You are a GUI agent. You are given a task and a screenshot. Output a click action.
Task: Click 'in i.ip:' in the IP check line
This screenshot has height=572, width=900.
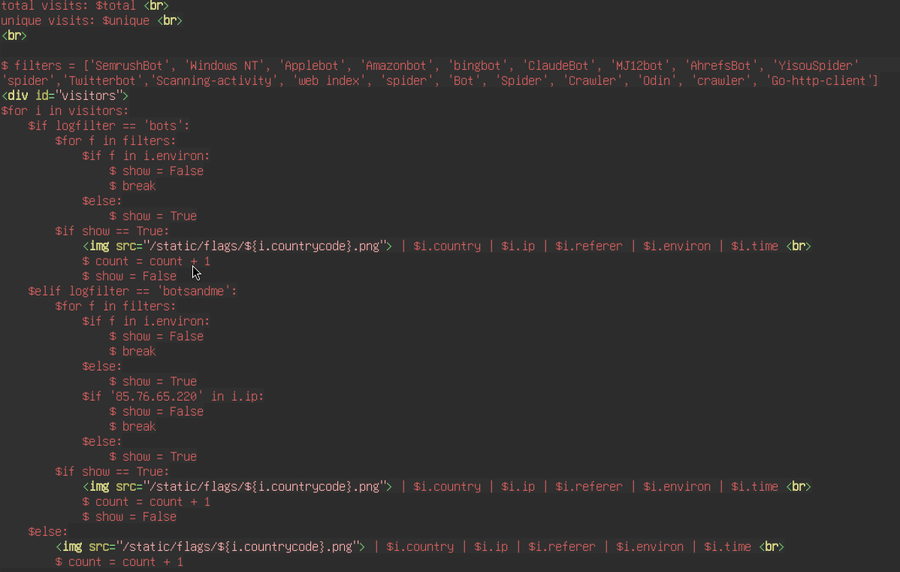(238, 396)
